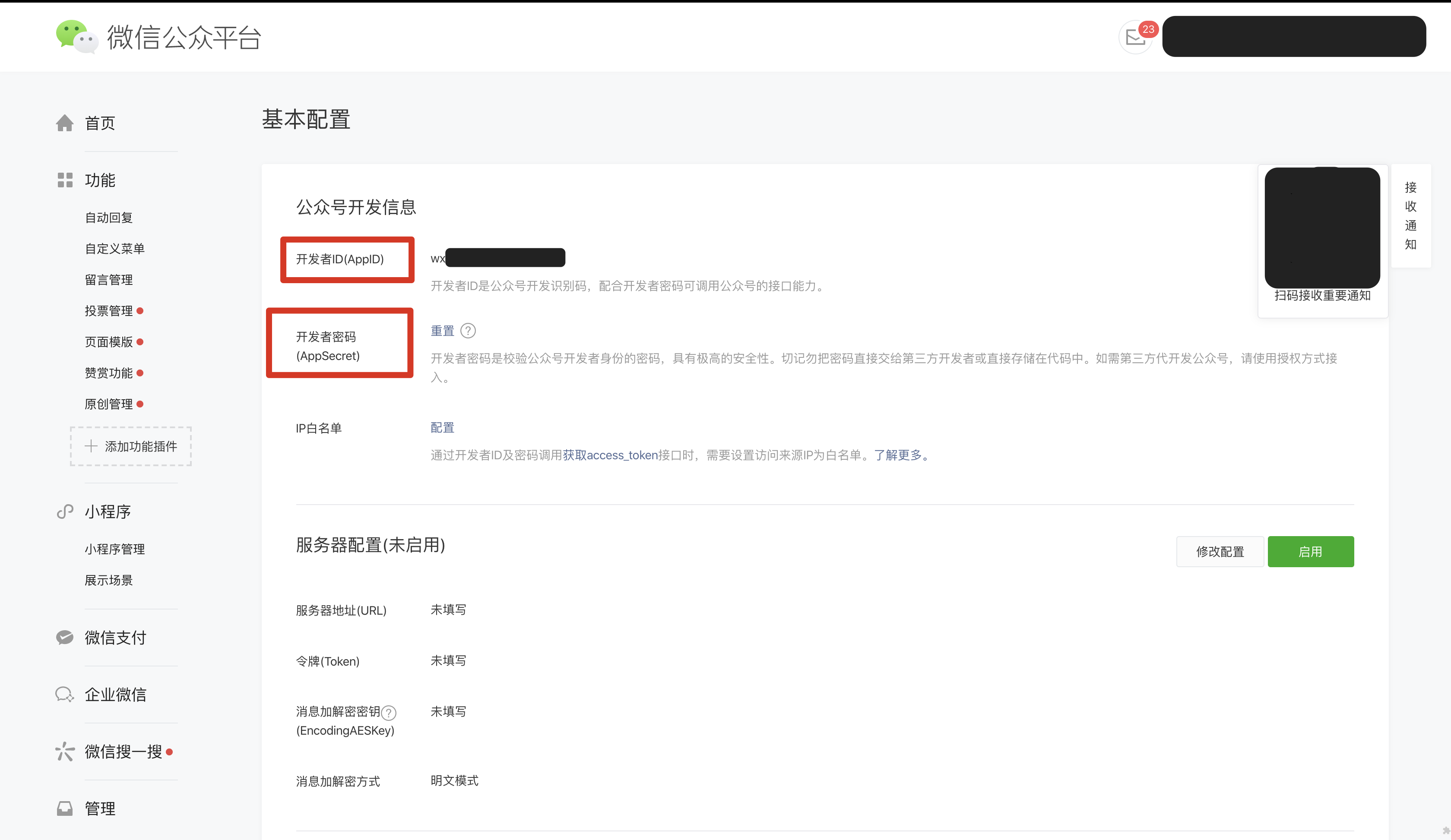Click the WeChat logo icon in the header
Image resolution: width=1451 pixels, height=840 pixels.
coord(76,37)
